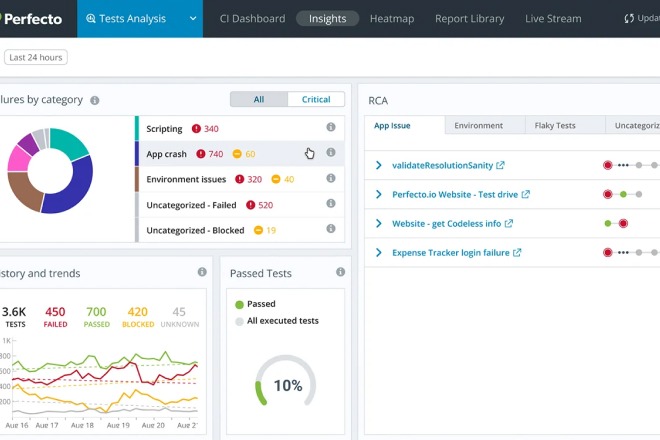Expand the validateResolutionSanity row
The image size is (660, 440).
pyautogui.click(x=378, y=166)
